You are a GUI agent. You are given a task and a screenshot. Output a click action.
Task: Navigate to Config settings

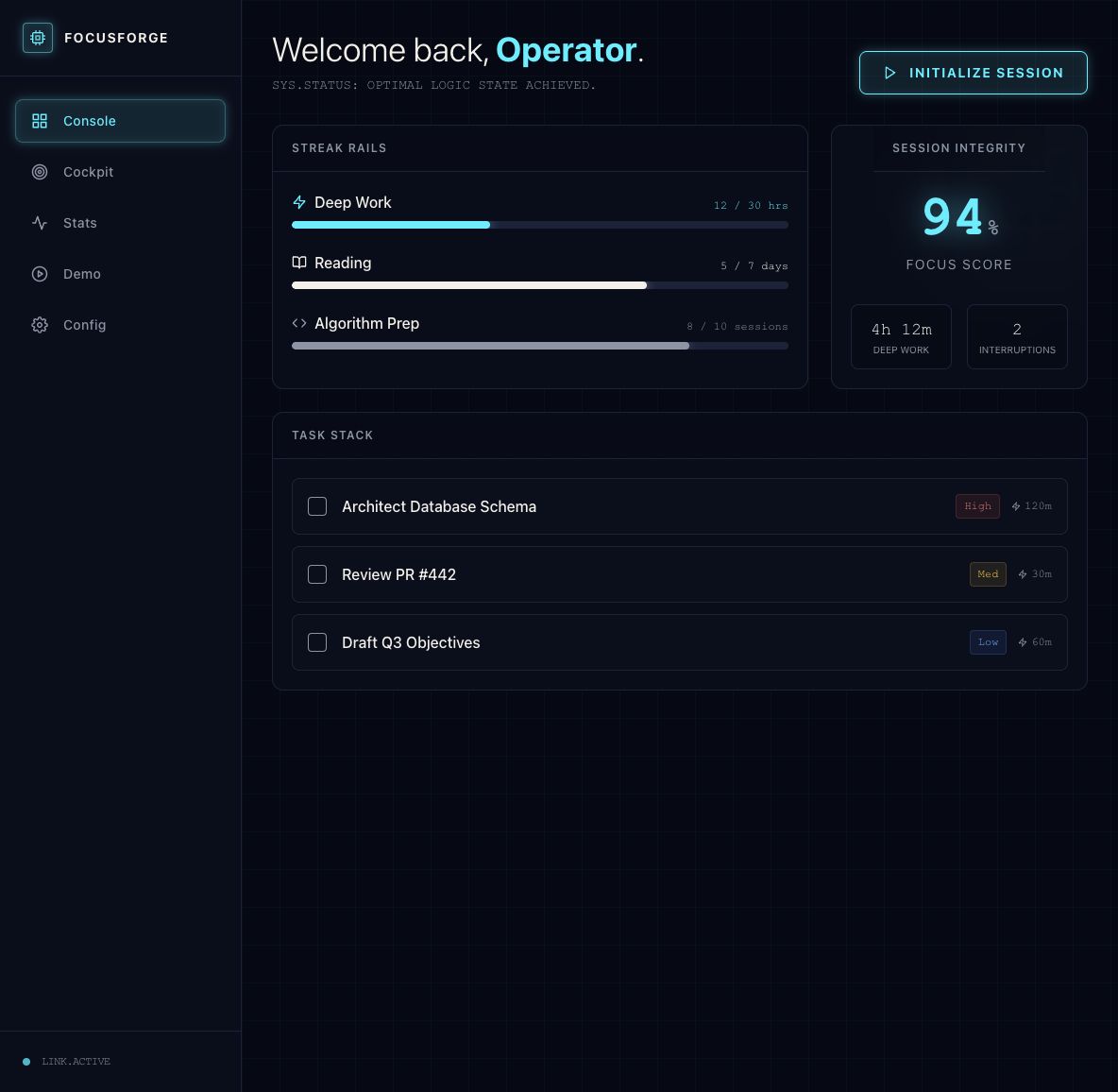pos(121,325)
